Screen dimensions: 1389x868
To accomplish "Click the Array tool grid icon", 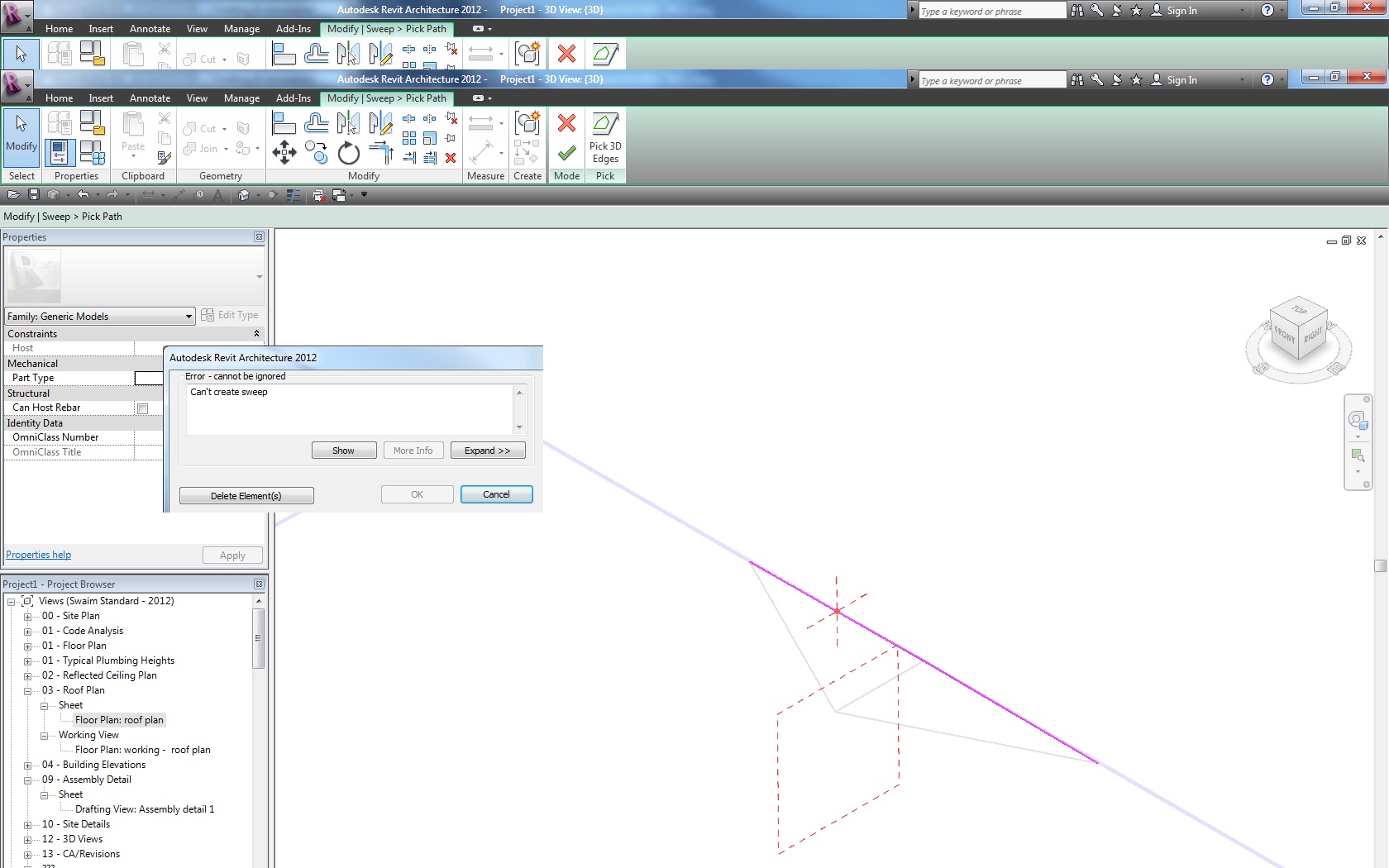I will click(x=409, y=138).
